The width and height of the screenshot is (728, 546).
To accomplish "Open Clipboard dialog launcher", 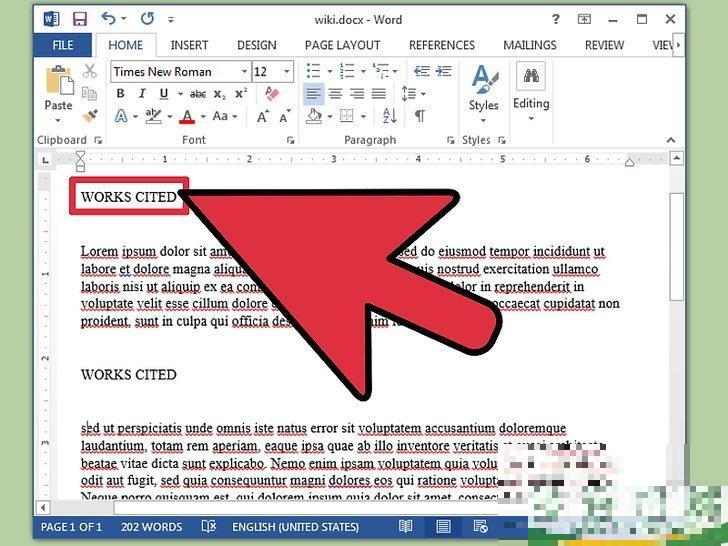I will tap(98, 140).
